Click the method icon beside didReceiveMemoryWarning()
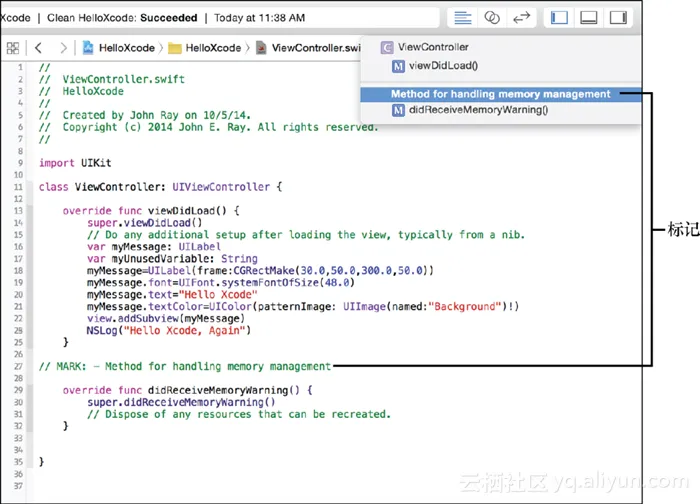 tap(398, 110)
